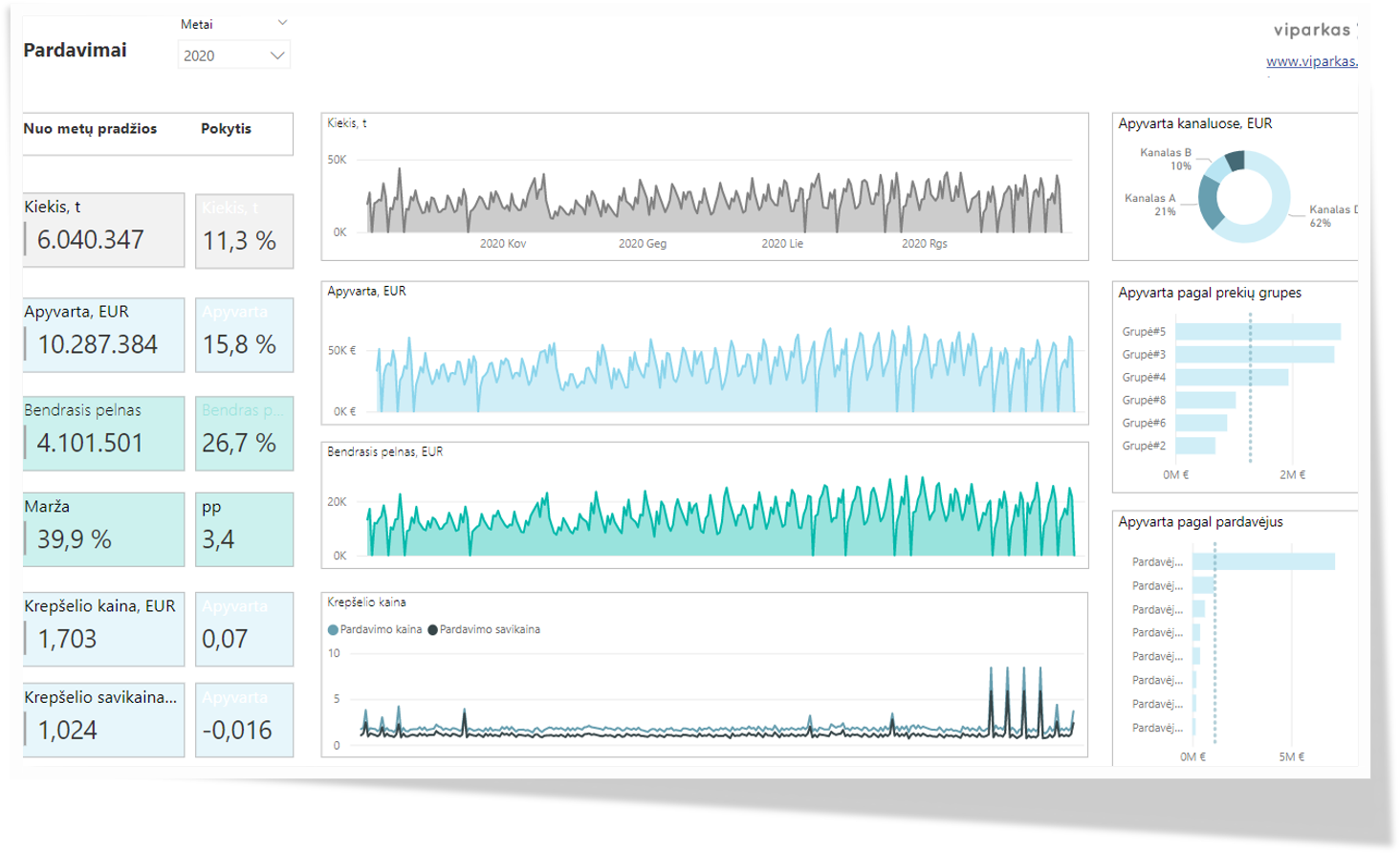Screen dimensions: 1400x854
Task: Select the Bendrasis pelnas card showing 4.101.501
Action: tap(103, 433)
